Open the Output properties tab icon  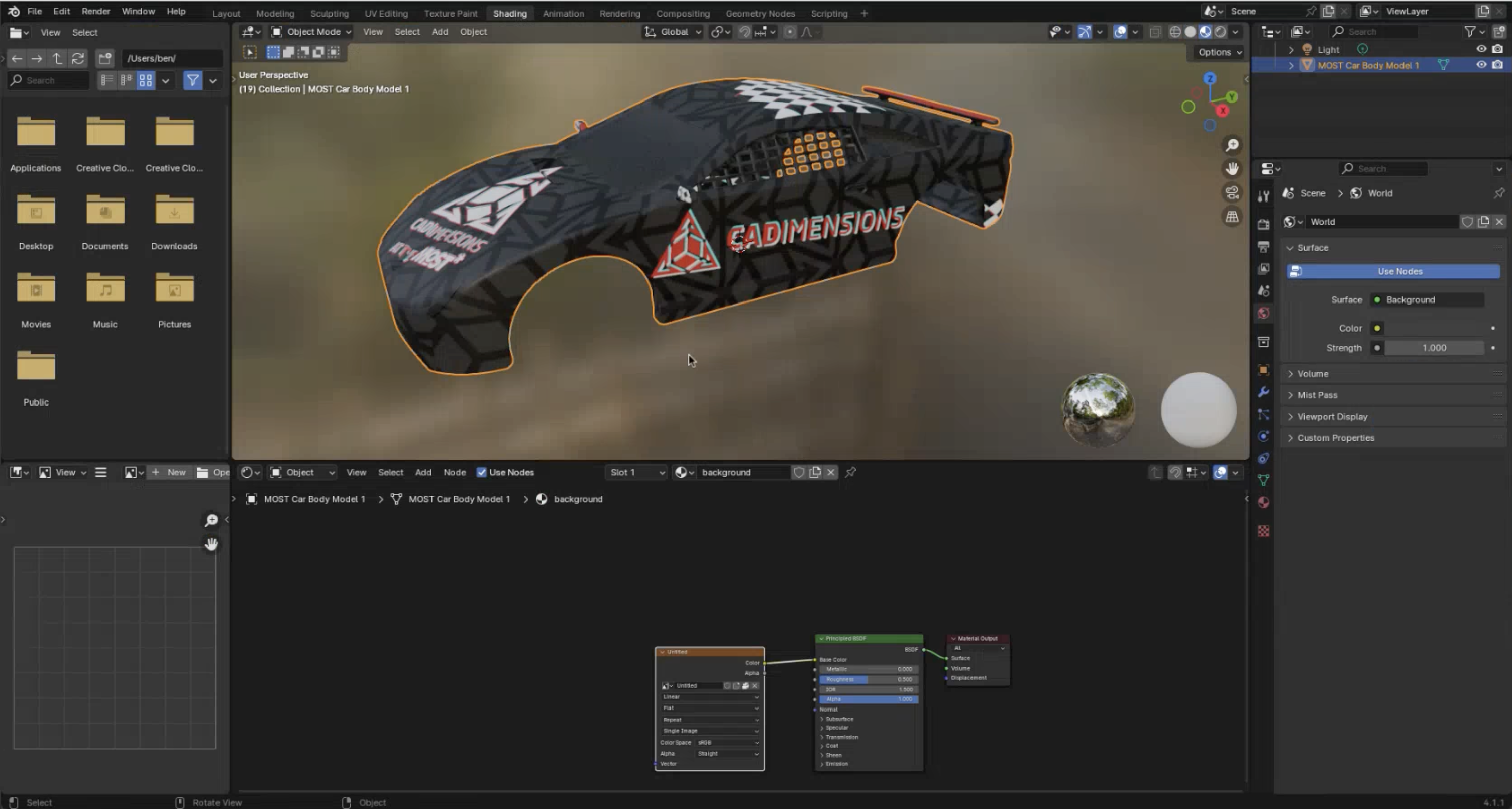tap(1264, 247)
